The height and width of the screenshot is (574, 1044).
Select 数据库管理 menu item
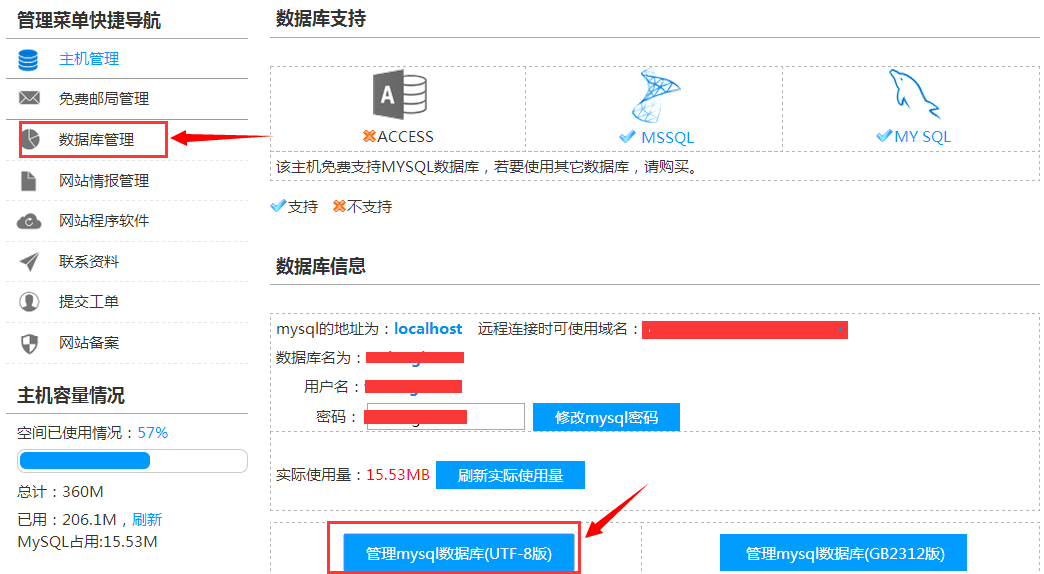click(x=96, y=140)
